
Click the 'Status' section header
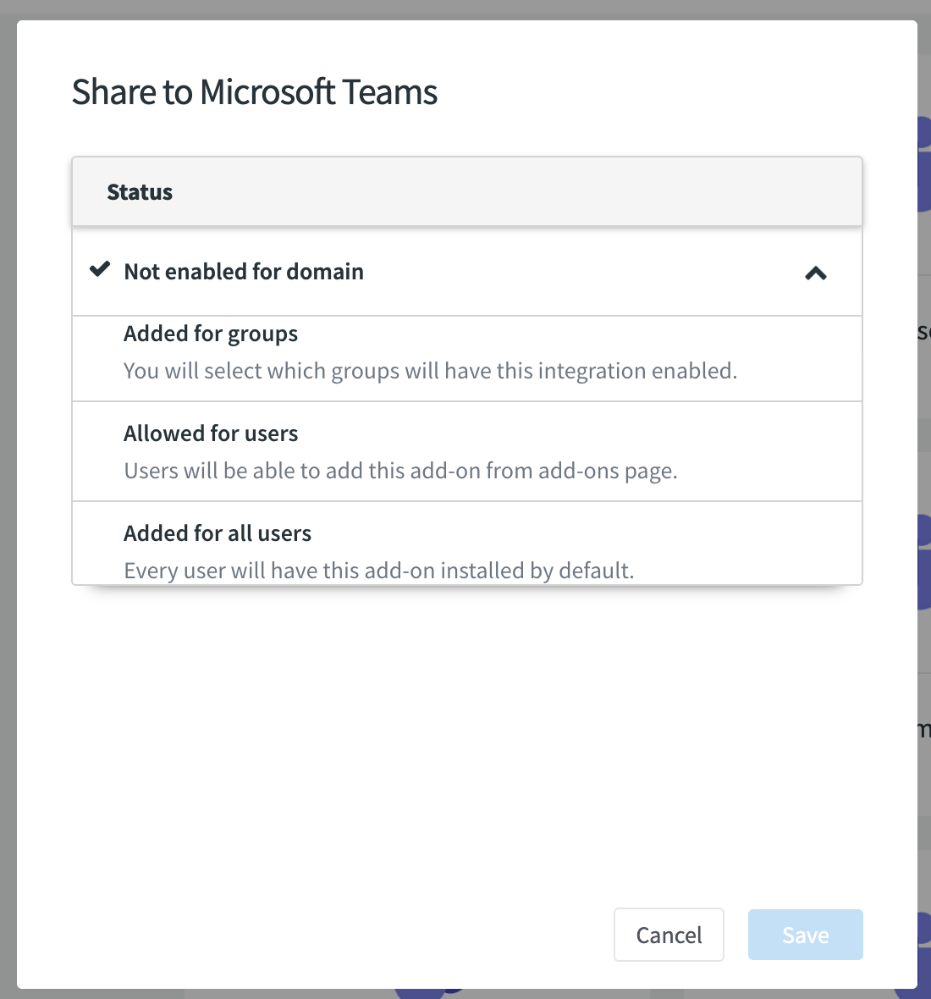(467, 192)
